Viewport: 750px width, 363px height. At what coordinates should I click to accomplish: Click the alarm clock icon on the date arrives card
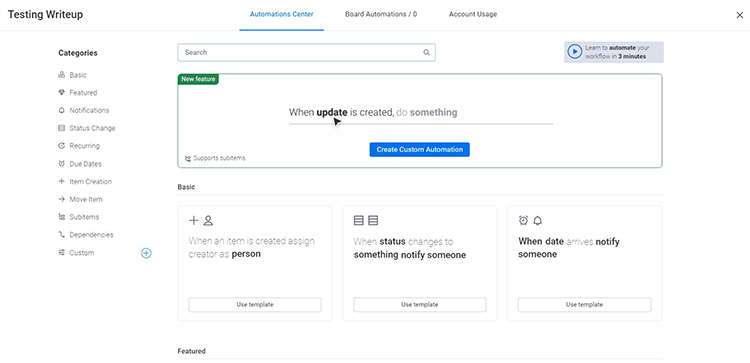tap(524, 220)
